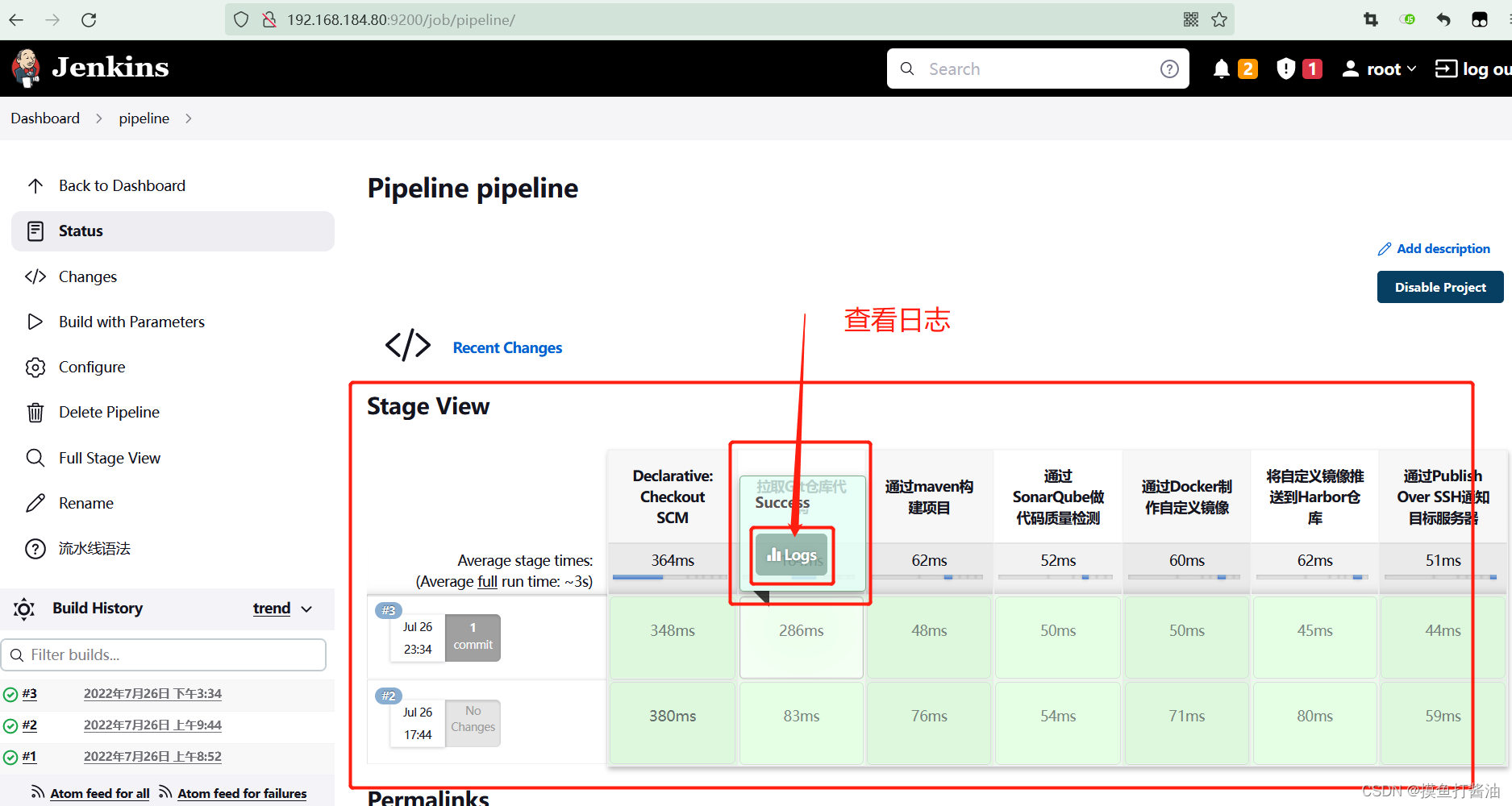
Task: Open search help question mark icon
Action: click(1169, 69)
